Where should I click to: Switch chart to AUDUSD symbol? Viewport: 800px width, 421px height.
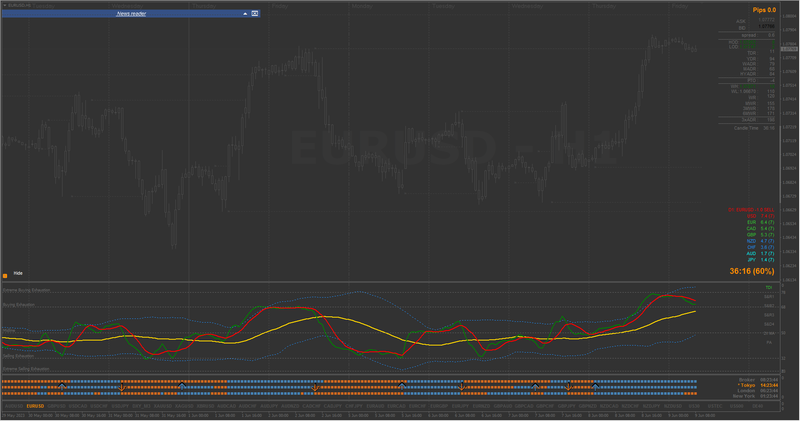[x=14, y=406]
